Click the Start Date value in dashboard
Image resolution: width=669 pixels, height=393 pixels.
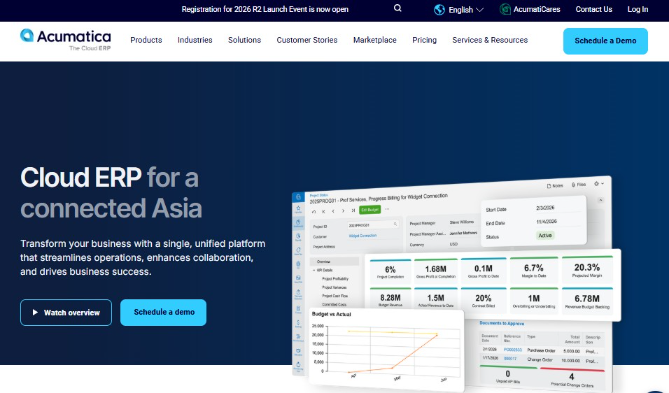point(545,208)
